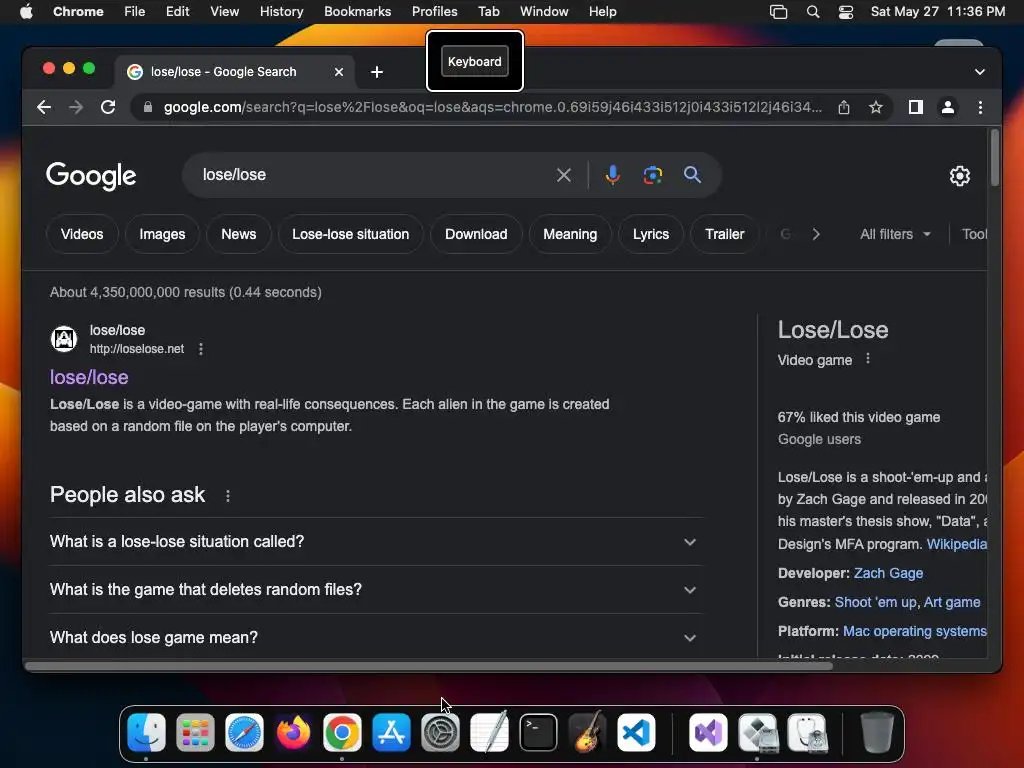Open Spotlight search in menu bar
The height and width of the screenshot is (768, 1024).
click(813, 12)
